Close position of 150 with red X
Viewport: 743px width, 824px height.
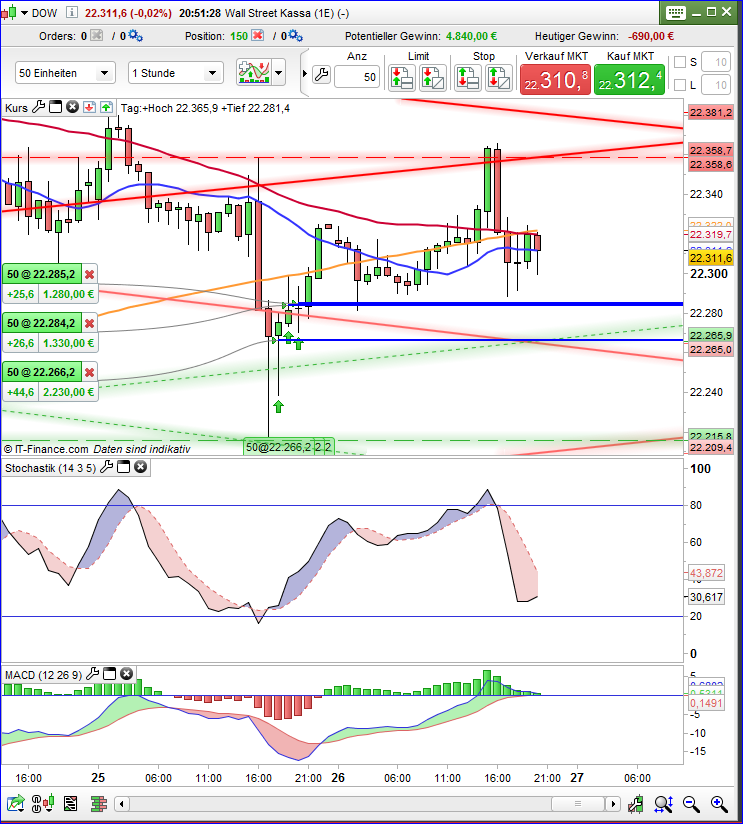(x=257, y=36)
